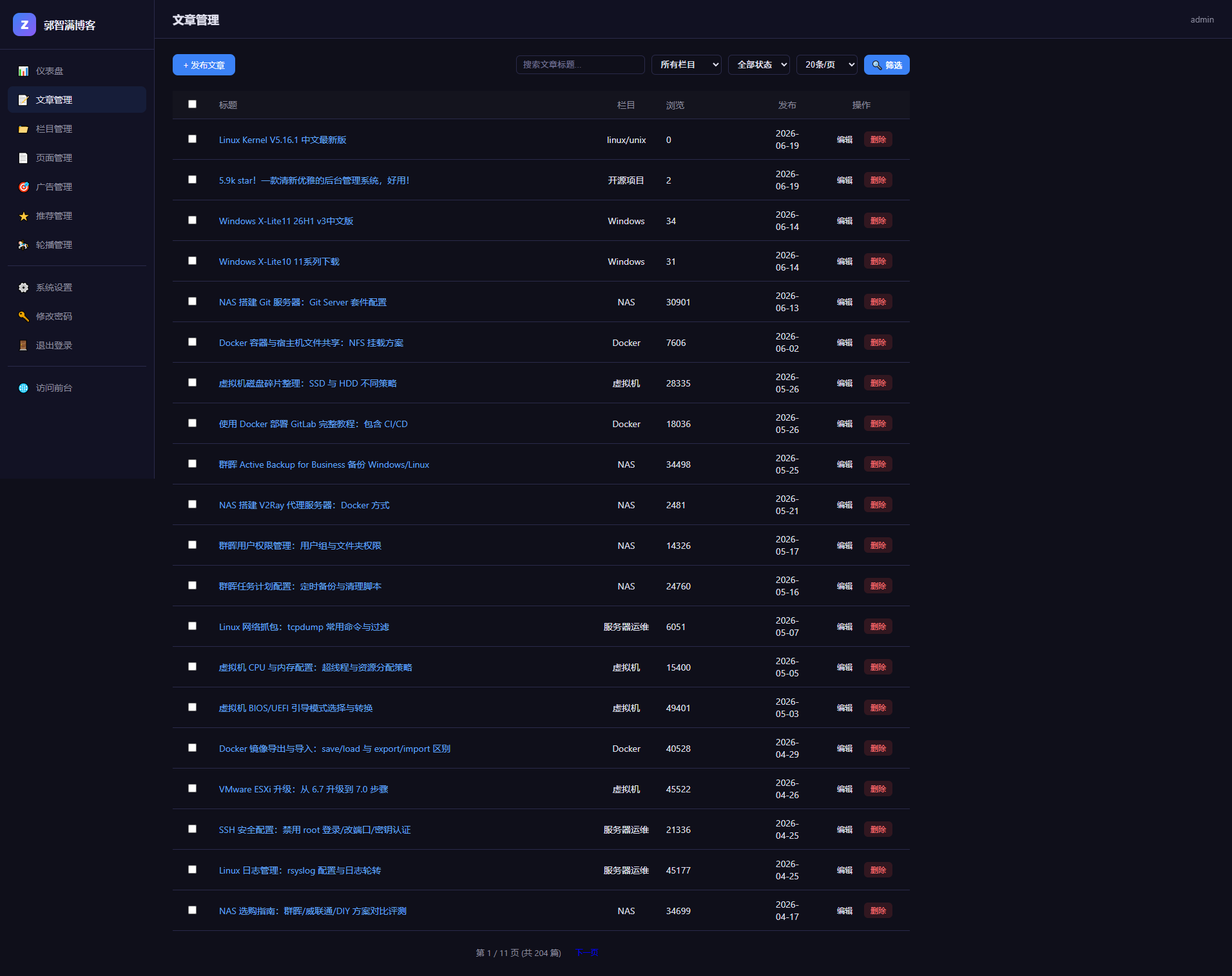The height and width of the screenshot is (976, 1232).
Task: Select the NAS 搭建 V2Ray row checkbox
Action: 192,504
